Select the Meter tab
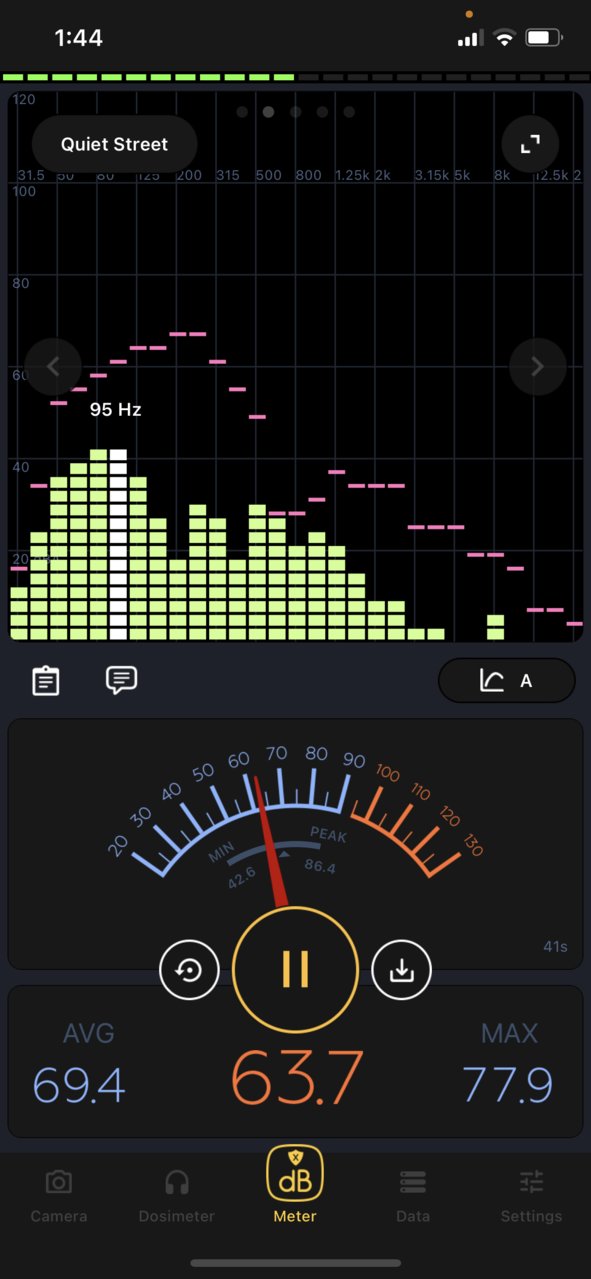Screen dimensions: 591x1279 point(295,1187)
